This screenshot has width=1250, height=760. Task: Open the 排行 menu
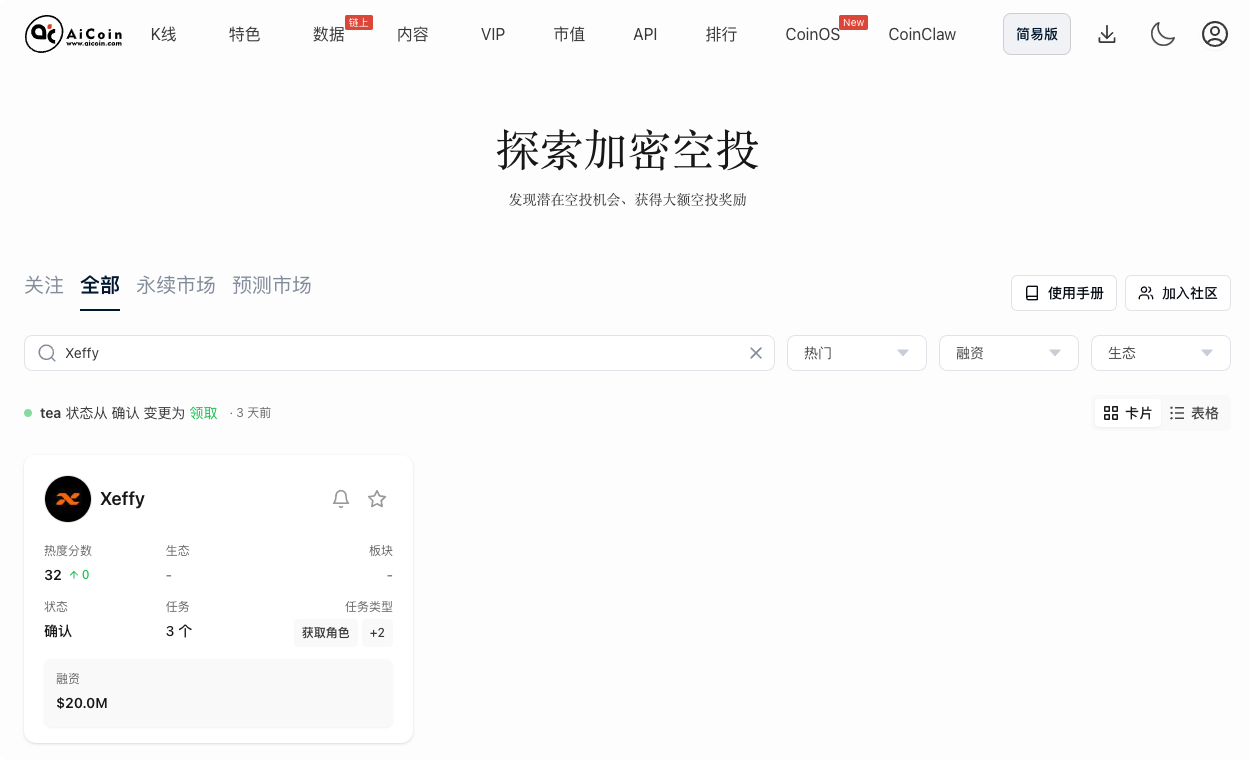click(721, 35)
